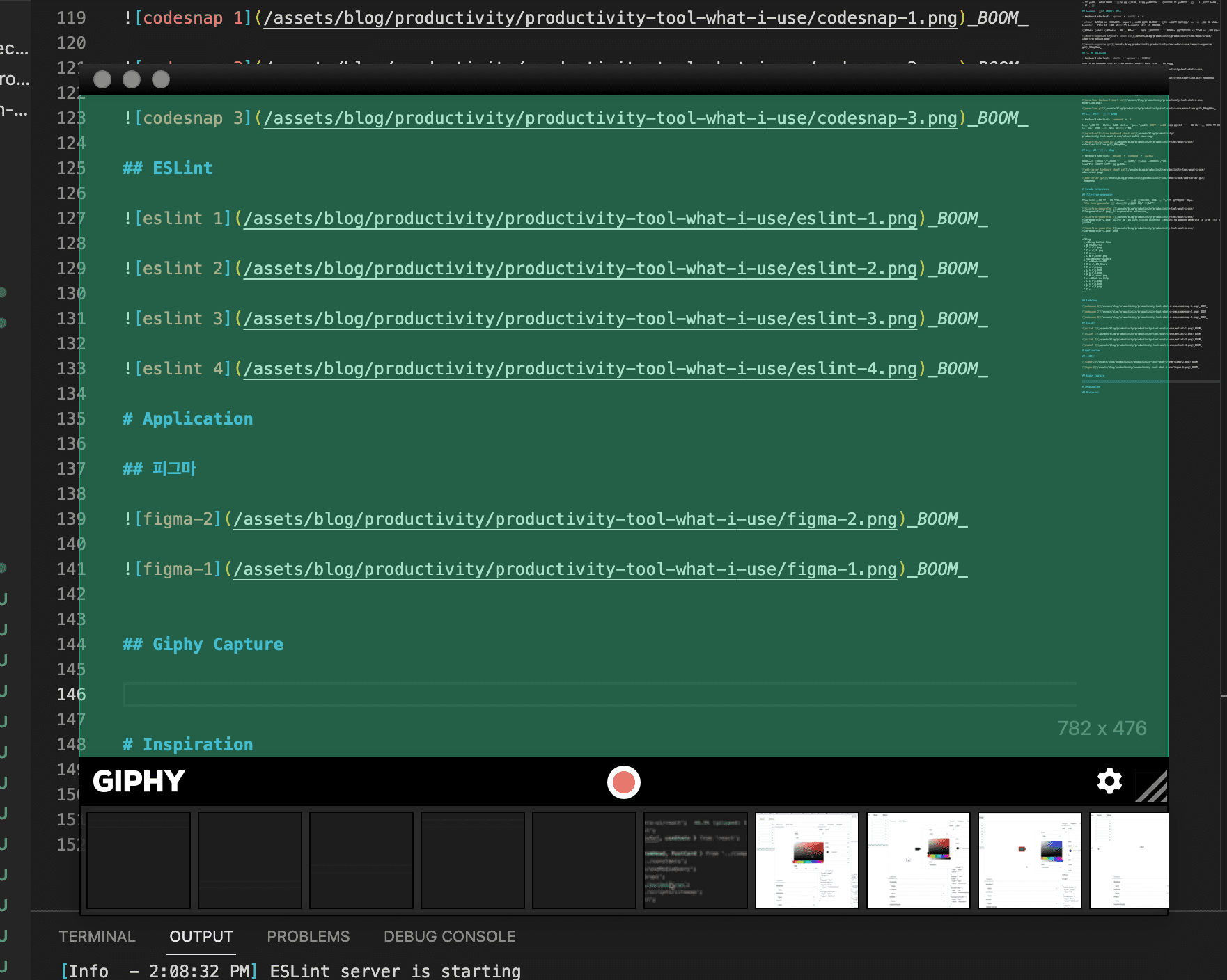Open the third dark GIF thumbnail
The width and height of the screenshot is (1227, 980).
[361, 860]
